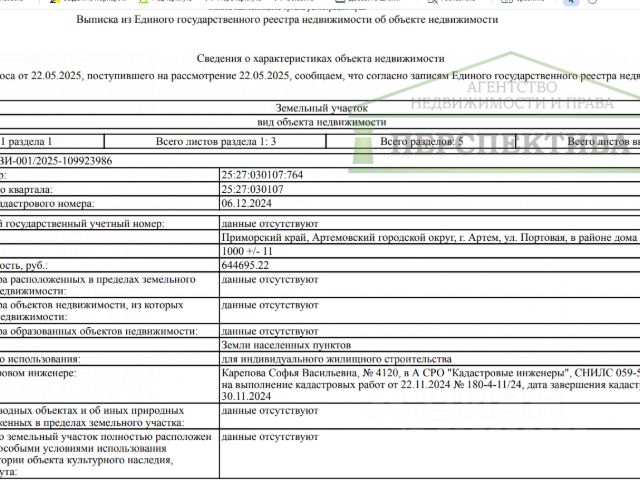This screenshot has height=480, width=640.
Task: Click the cadastral cost '644695.22'
Action: pyautogui.click(x=245, y=265)
